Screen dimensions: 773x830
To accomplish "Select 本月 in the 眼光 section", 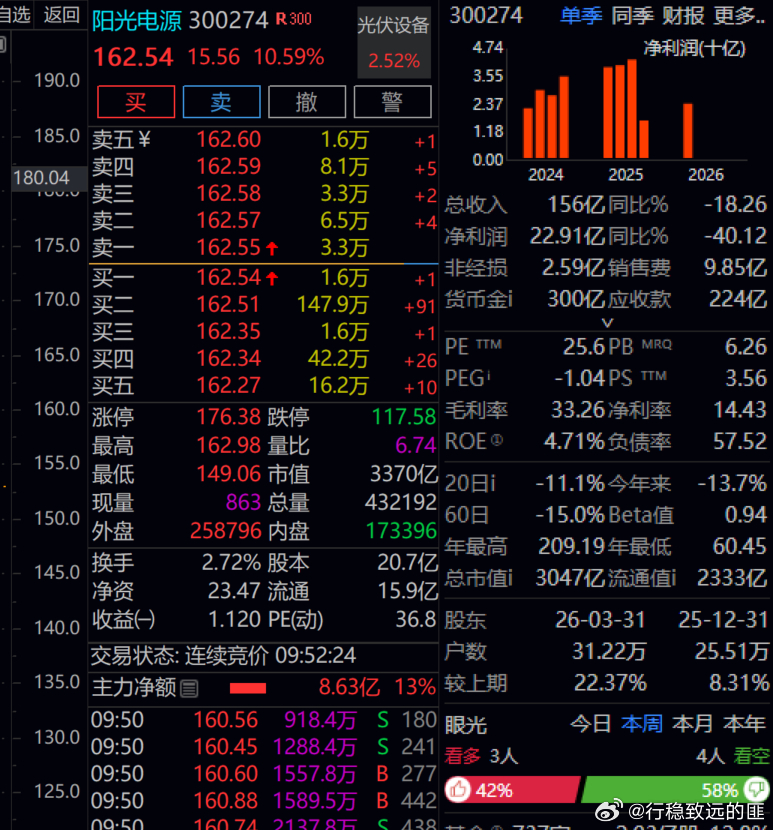I will coord(693,724).
